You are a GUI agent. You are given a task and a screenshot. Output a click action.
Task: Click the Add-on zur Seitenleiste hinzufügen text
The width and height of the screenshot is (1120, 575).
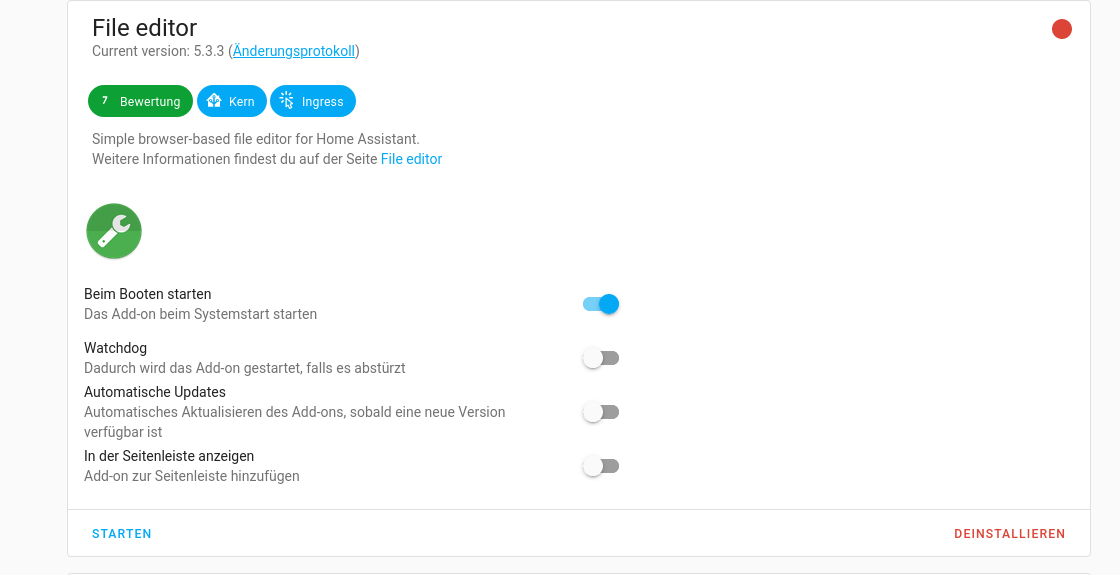191,476
